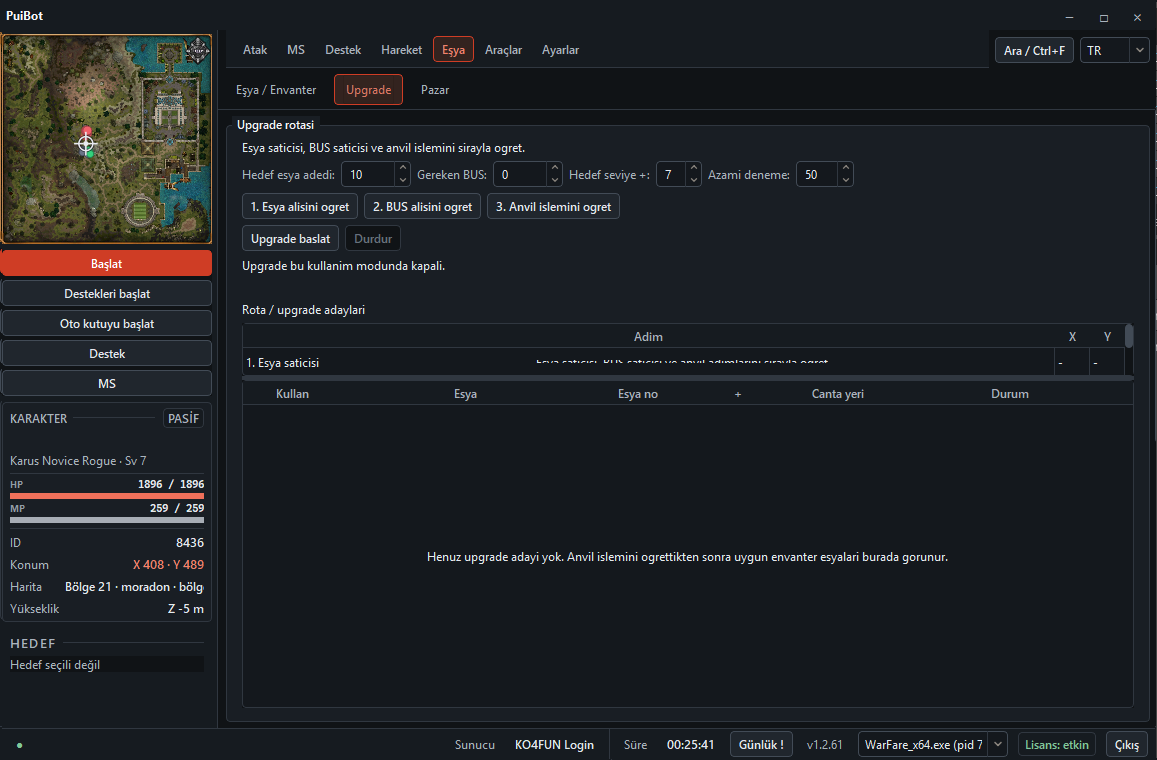The height and width of the screenshot is (760, 1157).
Task: Click the crosshair marker on the minimap
Action: (x=86, y=144)
